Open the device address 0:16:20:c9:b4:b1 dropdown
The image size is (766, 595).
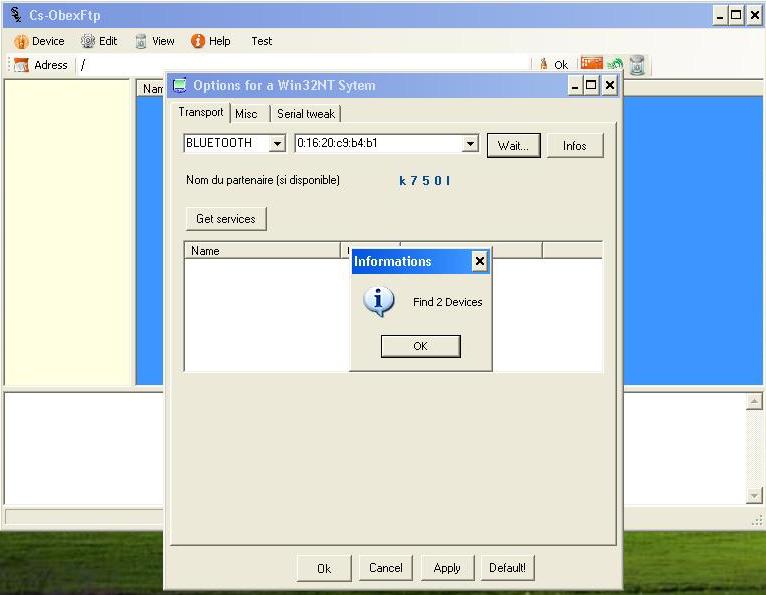pos(470,144)
